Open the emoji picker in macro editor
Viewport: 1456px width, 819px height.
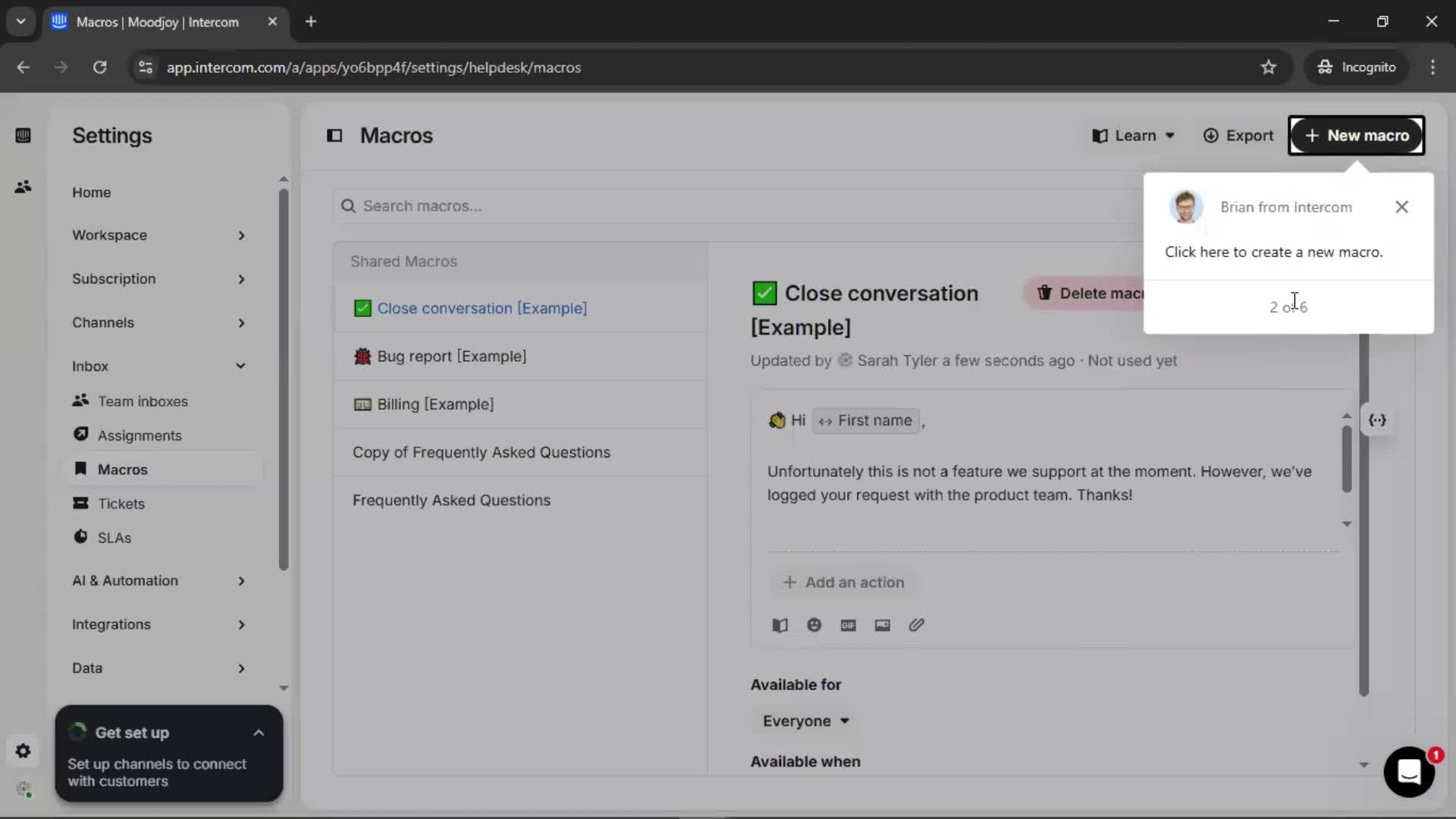(x=814, y=626)
